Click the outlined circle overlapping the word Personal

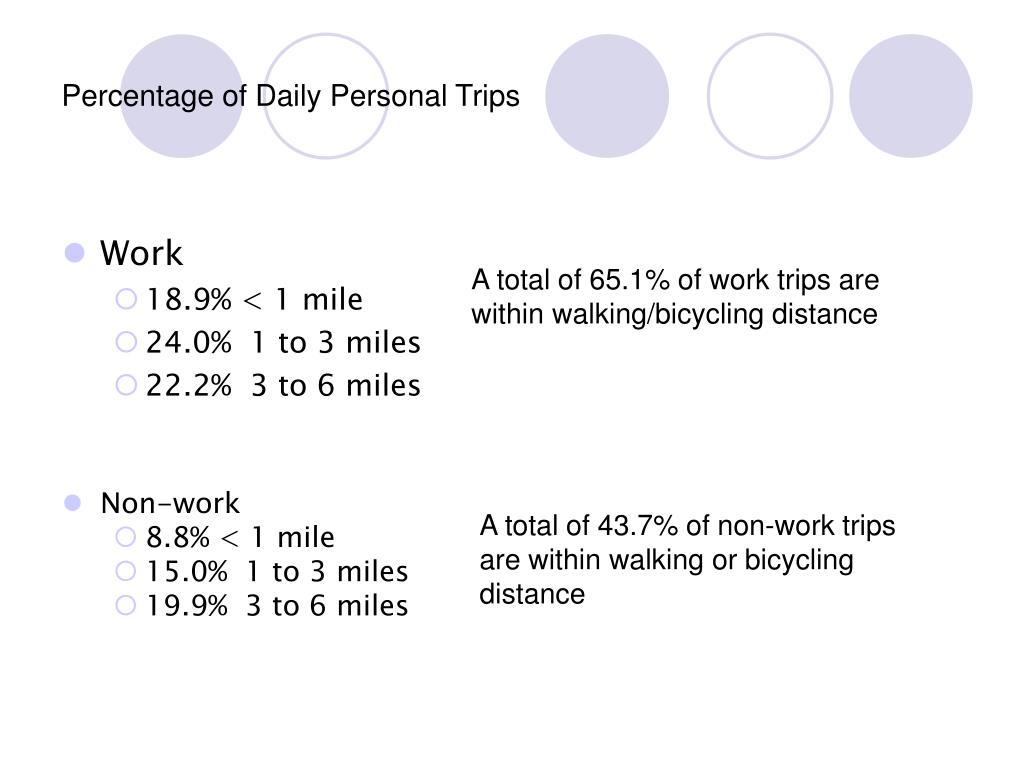(x=326, y=96)
